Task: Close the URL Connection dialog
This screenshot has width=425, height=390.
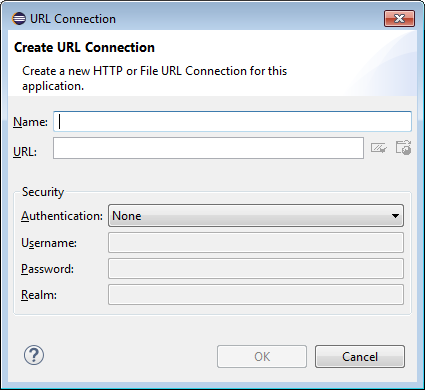Action: [x=399, y=18]
